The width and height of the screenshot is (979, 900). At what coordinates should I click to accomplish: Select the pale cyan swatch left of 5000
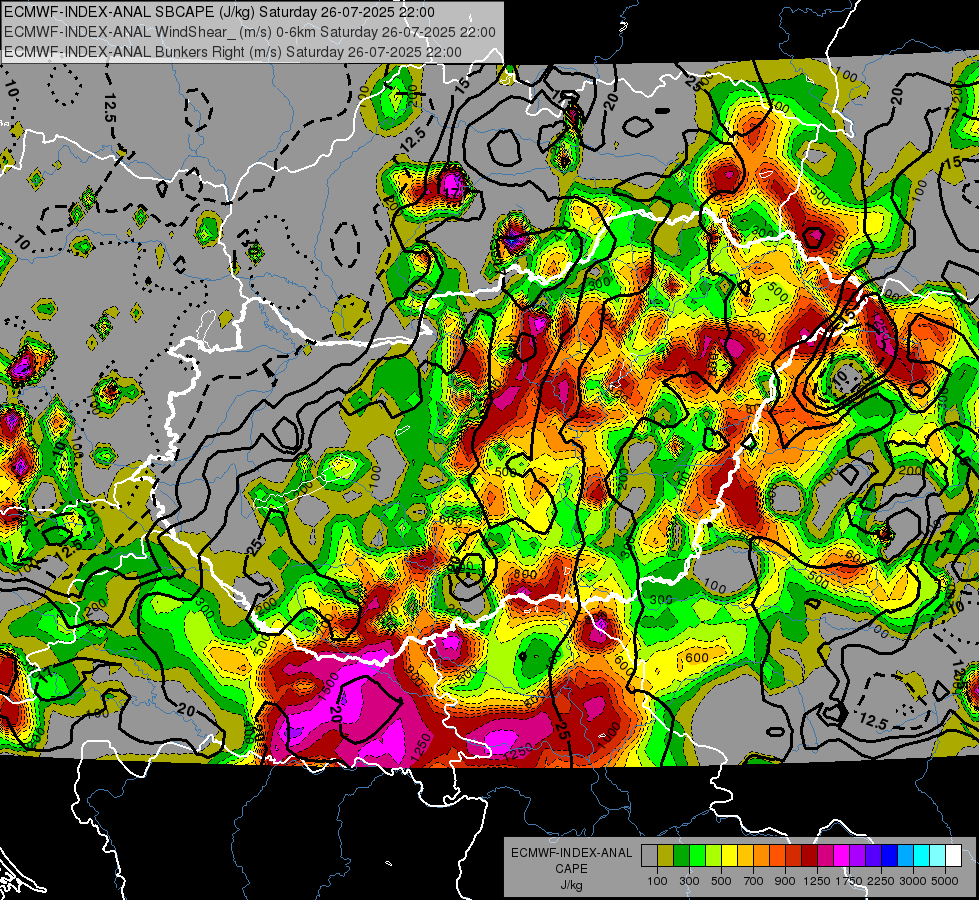[x=938, y=855]
